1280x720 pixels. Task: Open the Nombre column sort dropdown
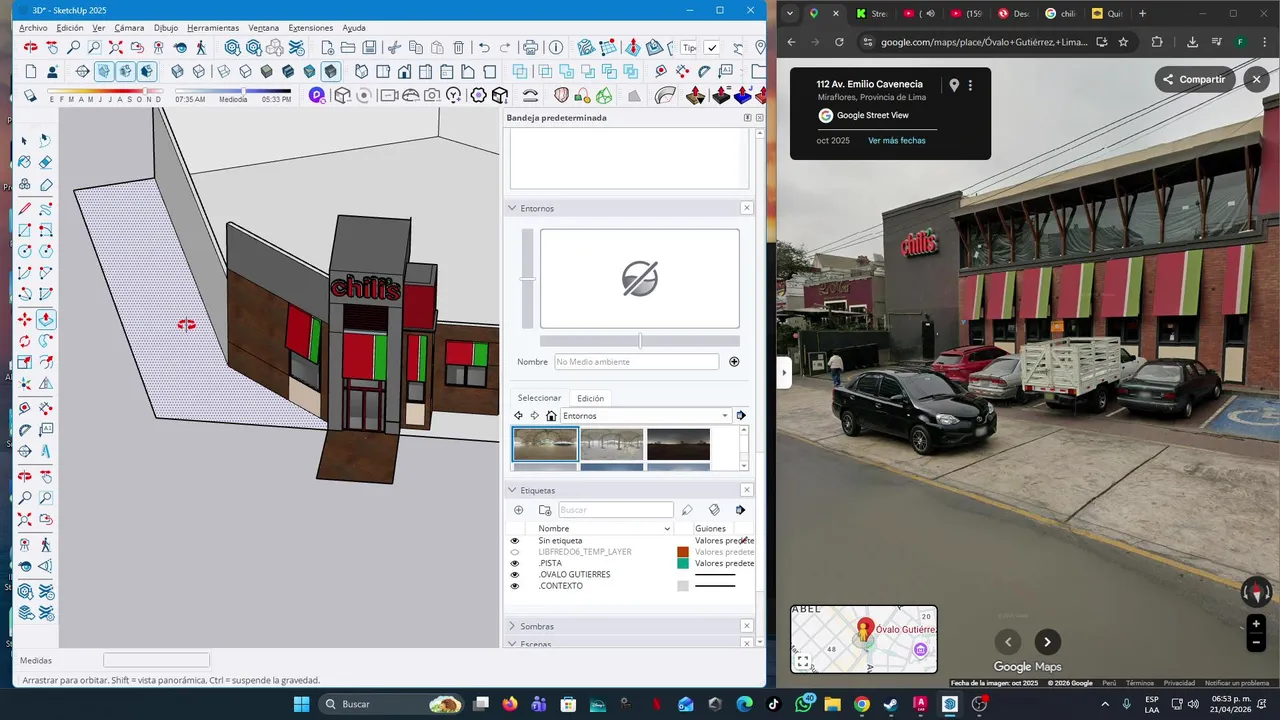(667, 529)
